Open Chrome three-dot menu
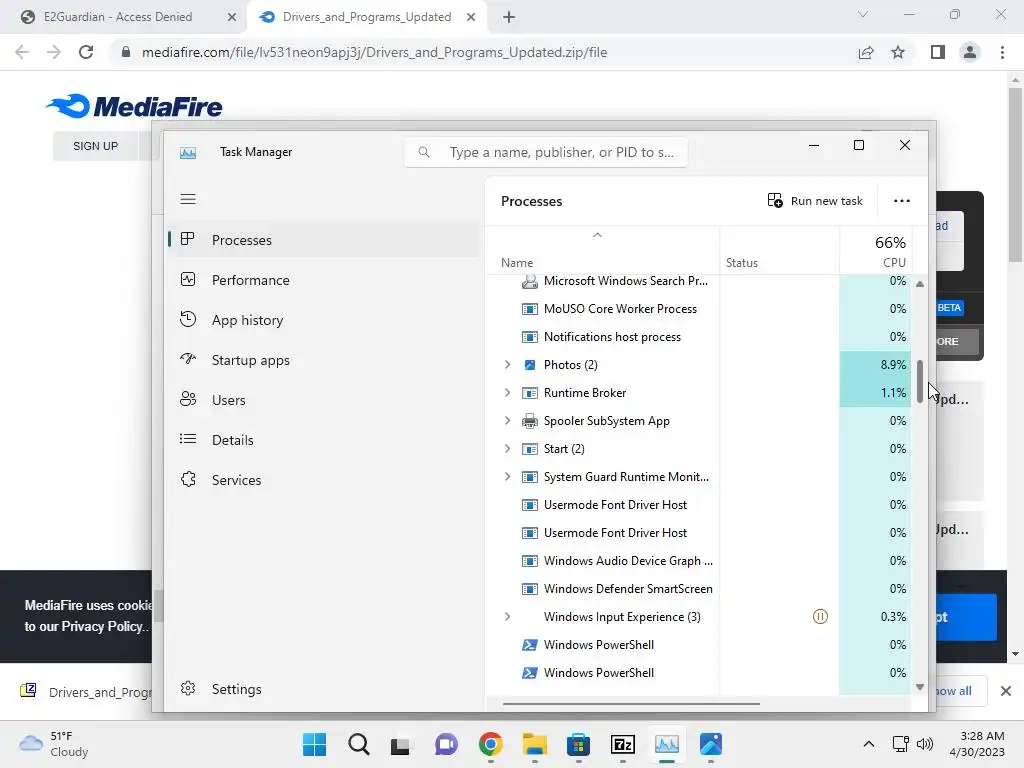This screenshot has width=1024, height=768. pos(1002,52)
